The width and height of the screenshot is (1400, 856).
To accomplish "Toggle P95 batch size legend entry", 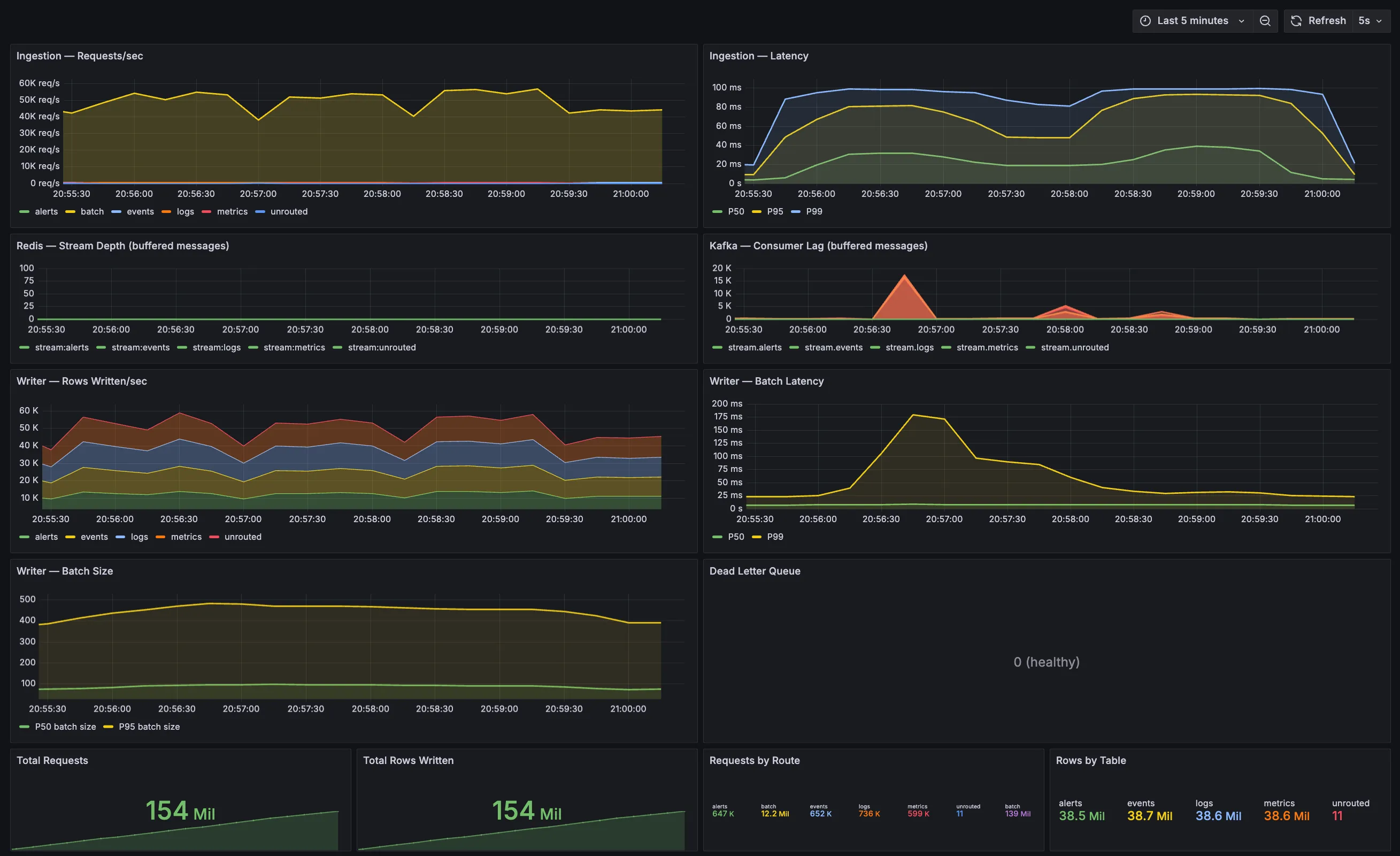I will pos(149,727).
